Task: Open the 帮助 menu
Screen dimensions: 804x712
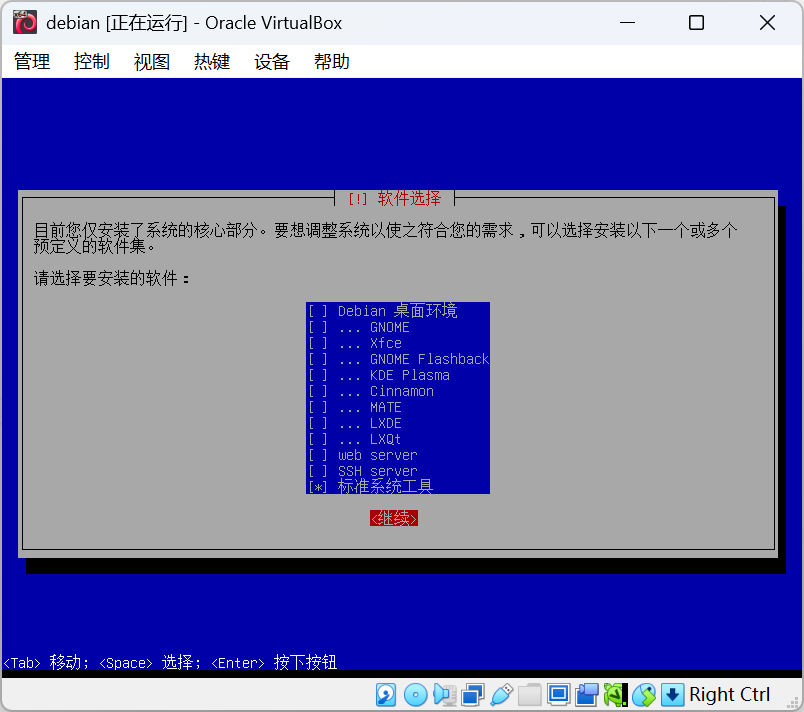Action: 332,62
